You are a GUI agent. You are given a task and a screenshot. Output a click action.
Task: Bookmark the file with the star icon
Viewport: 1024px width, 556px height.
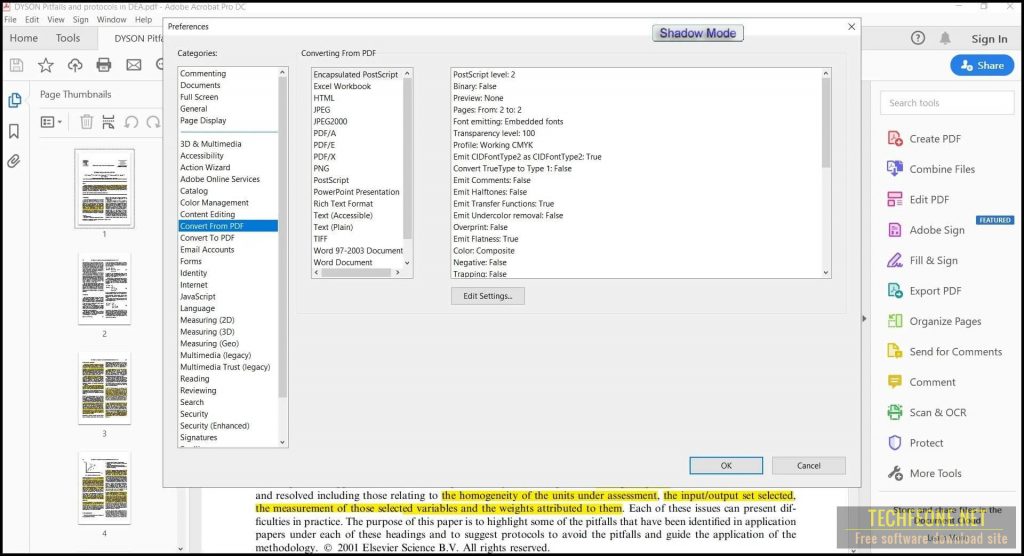point(46,65)
